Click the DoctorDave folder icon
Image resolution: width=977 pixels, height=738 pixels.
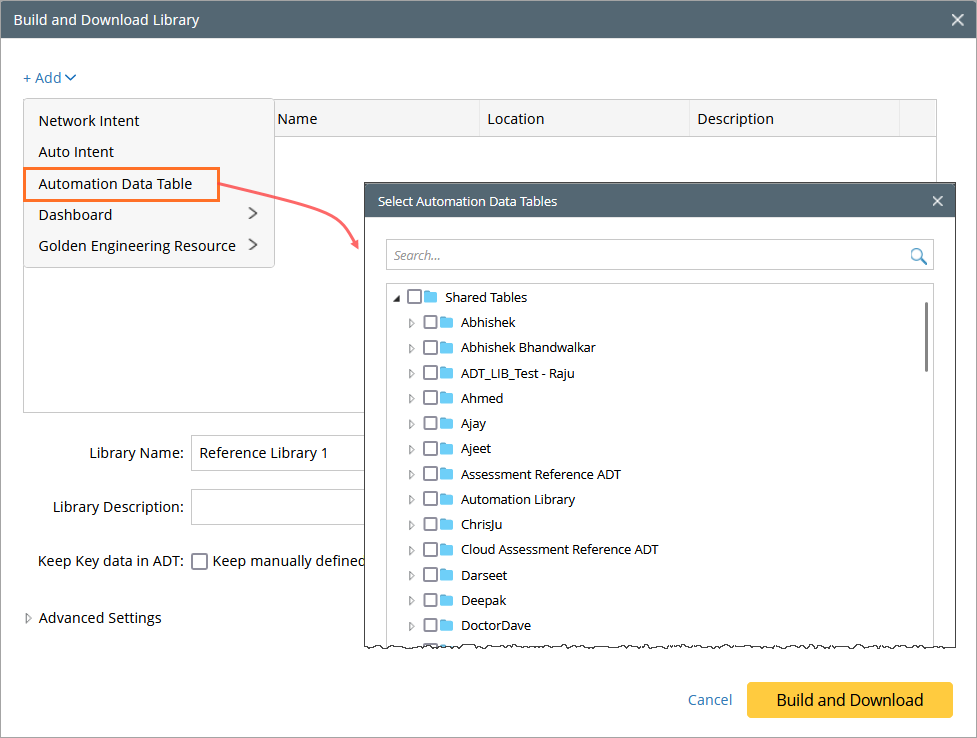coord(447,625)
